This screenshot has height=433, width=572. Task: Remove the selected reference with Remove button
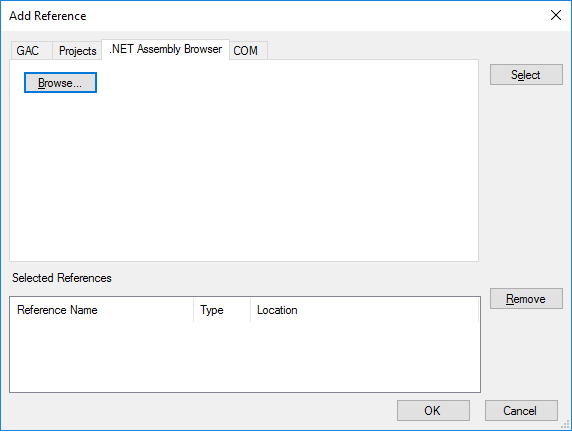pyautogui.click(x=526, y=299)
